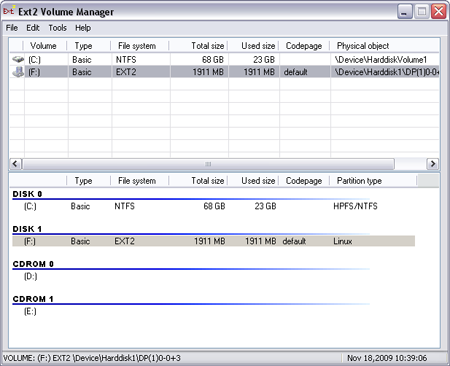This screenshot has height=366, width=450.
Task: Click the Ext2 Volume Manager title bar icon
Action: click(x=8, y=11)
